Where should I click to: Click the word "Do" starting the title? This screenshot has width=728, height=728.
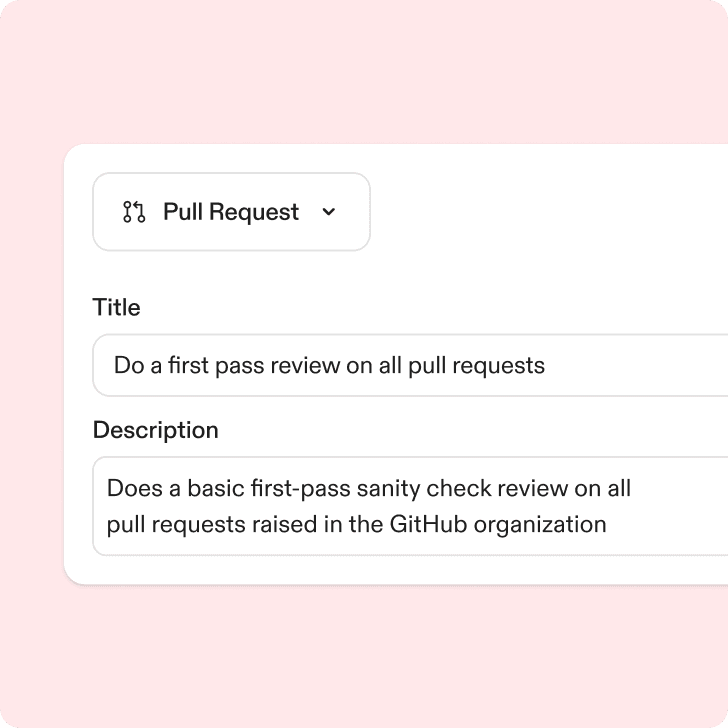(x=128, y=365)
